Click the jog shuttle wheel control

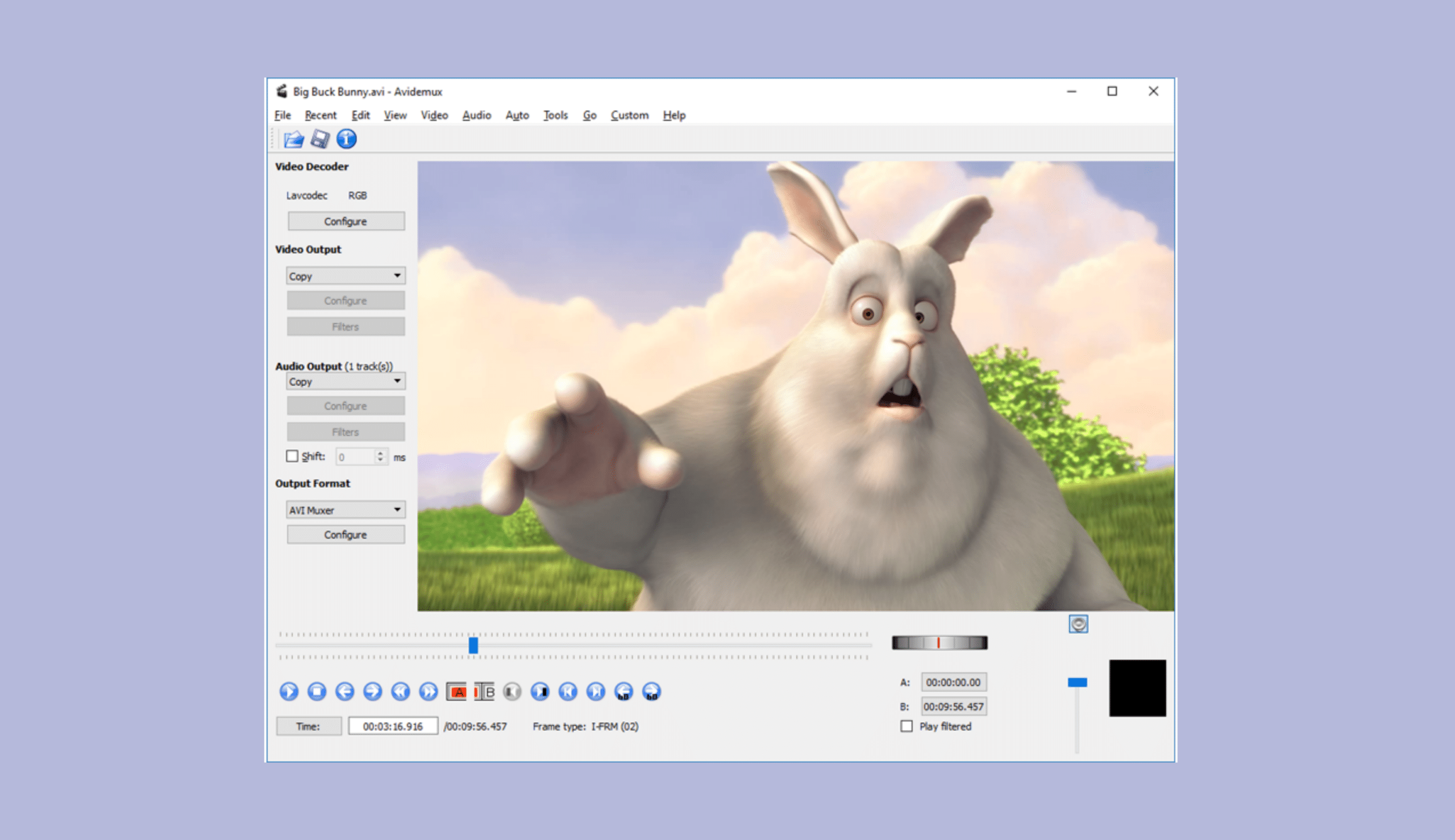[940, 643]
